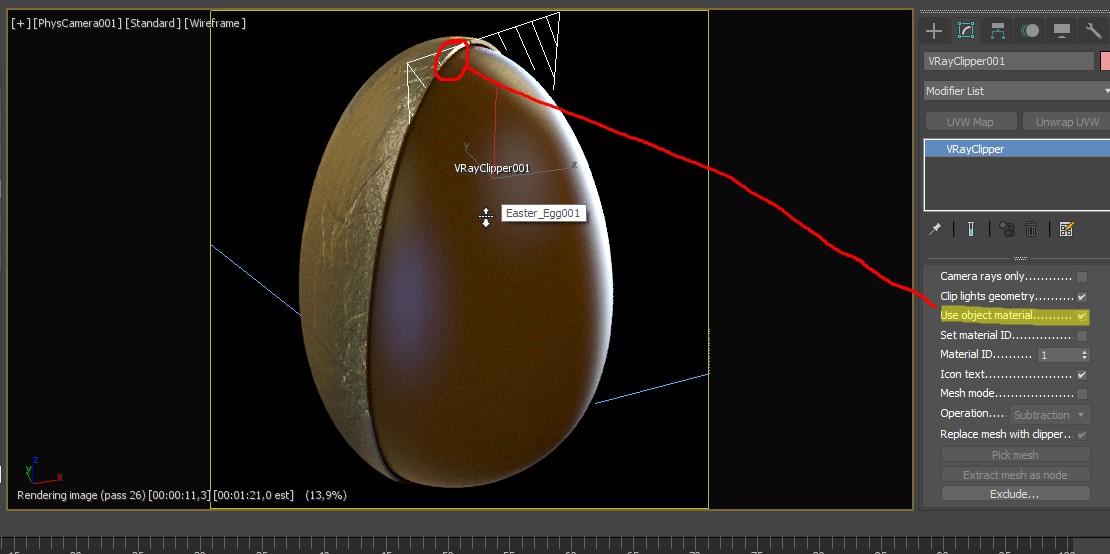Select VRayClipper in the modifier stack
Image resolution: width=1110 pixels, height=554 pixels.
coord(975,149)
